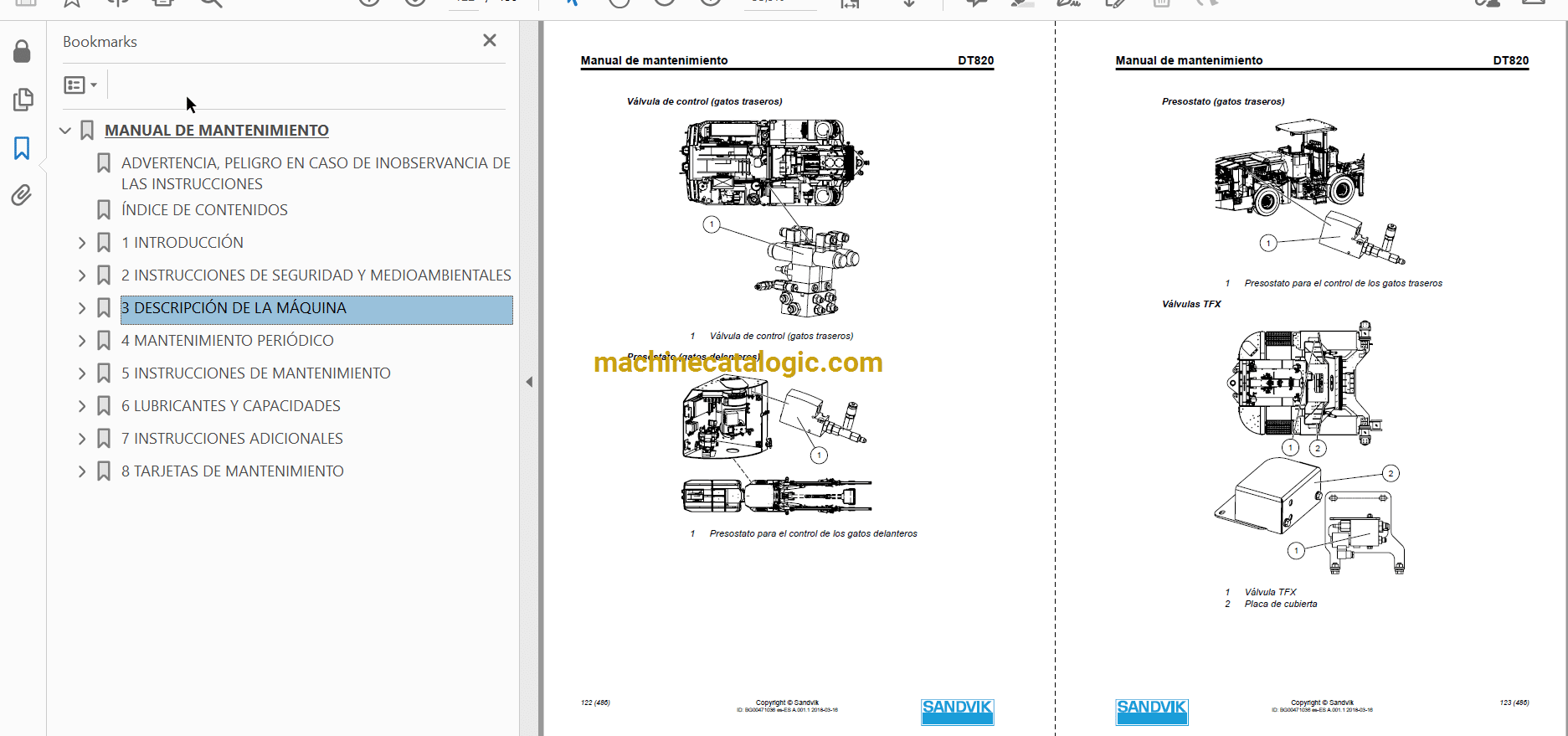Viewport: 1568px width, 736px height.
Task: Click the 'Placa de cubierta' caption
Action: pos(1281,604)
